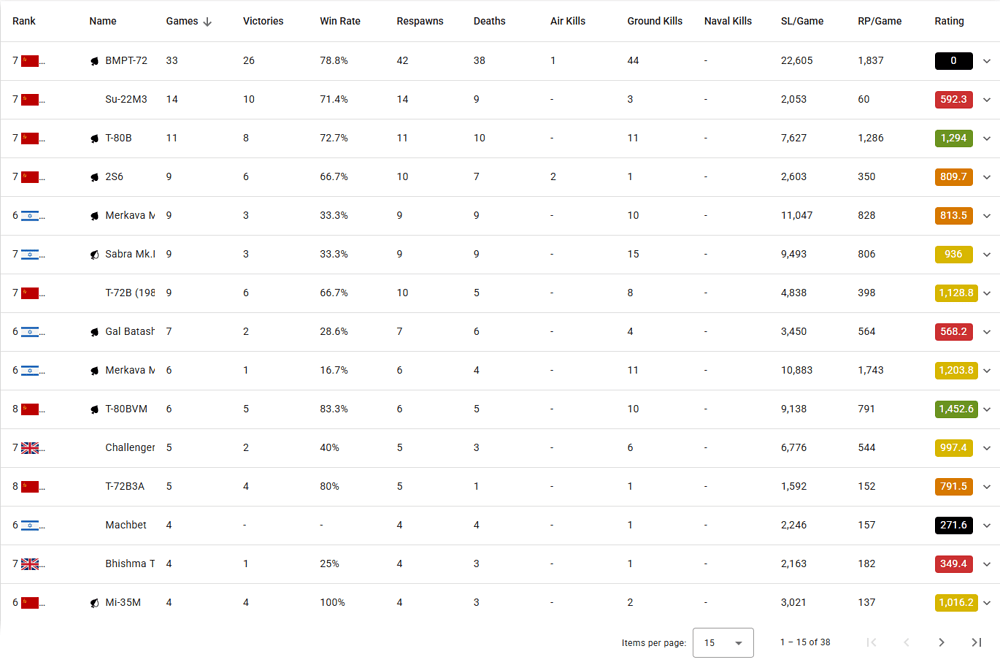Go to the next page of results
This screenshot has height=665, width=1000.
point(941,642)
